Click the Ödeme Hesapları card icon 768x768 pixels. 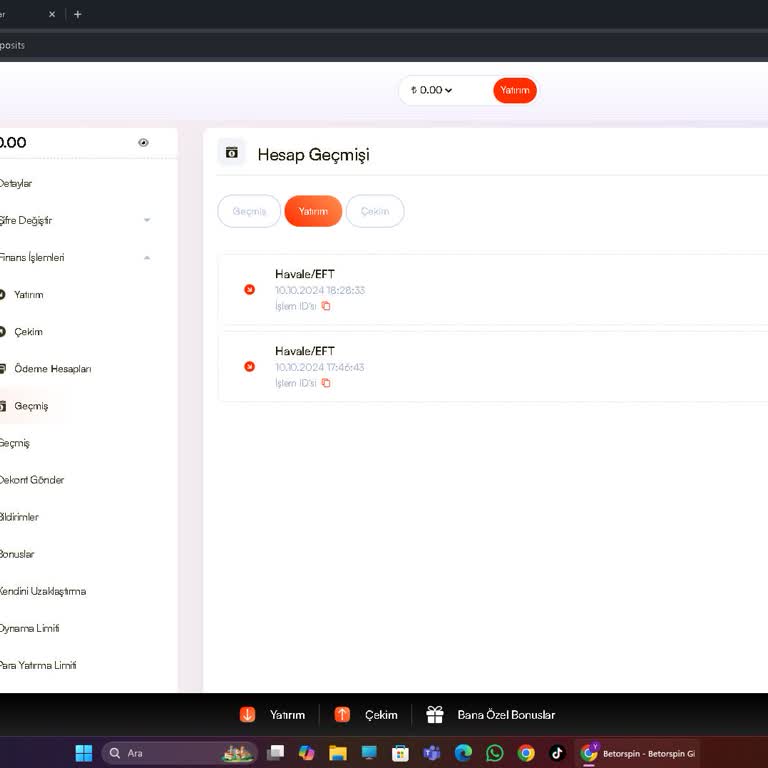click(2, 369)
